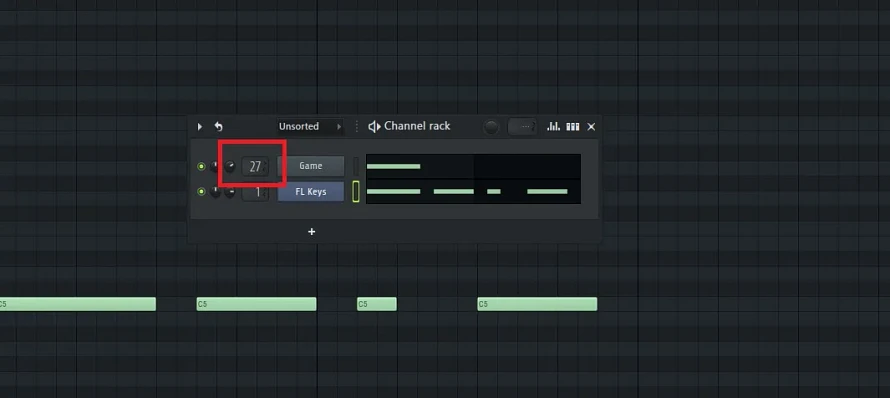Click the speaker icon beside Channel rack title
The image size is (890, 398).
click(x=374, y=127)
